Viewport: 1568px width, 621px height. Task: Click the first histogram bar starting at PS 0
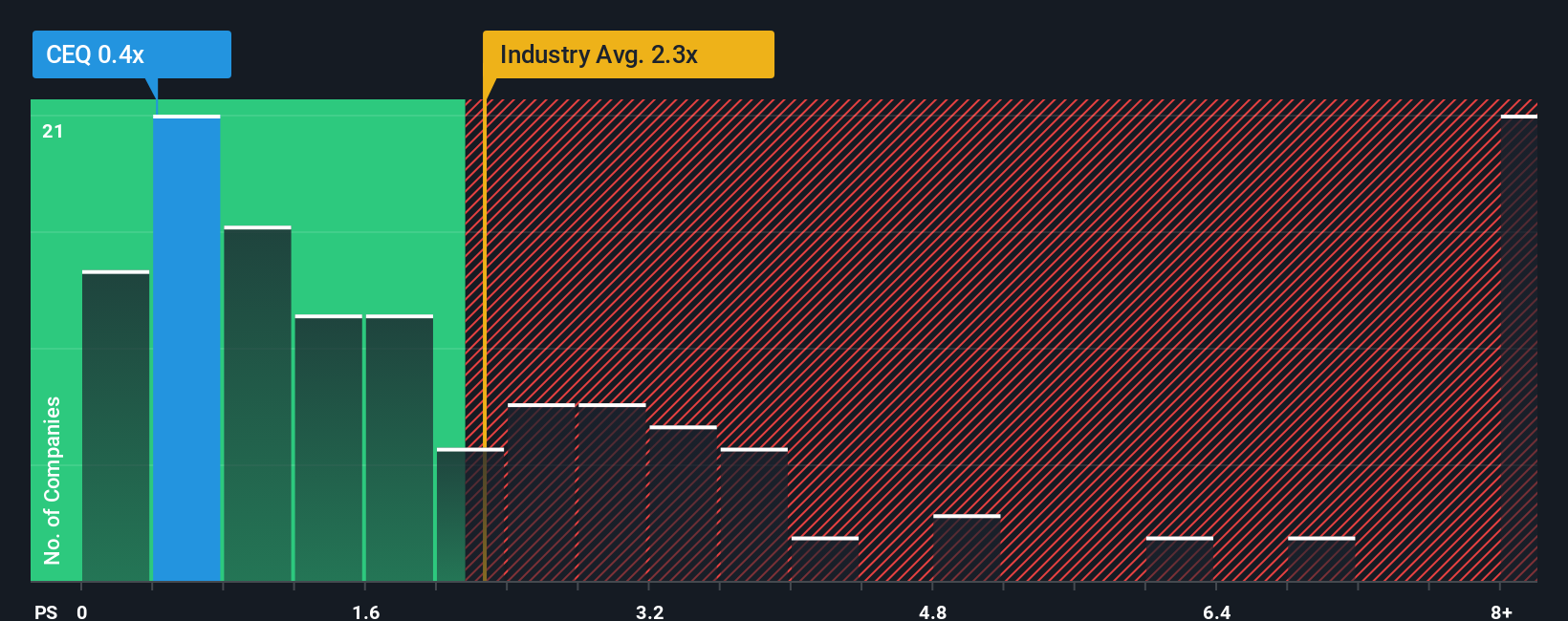point(116,426)
